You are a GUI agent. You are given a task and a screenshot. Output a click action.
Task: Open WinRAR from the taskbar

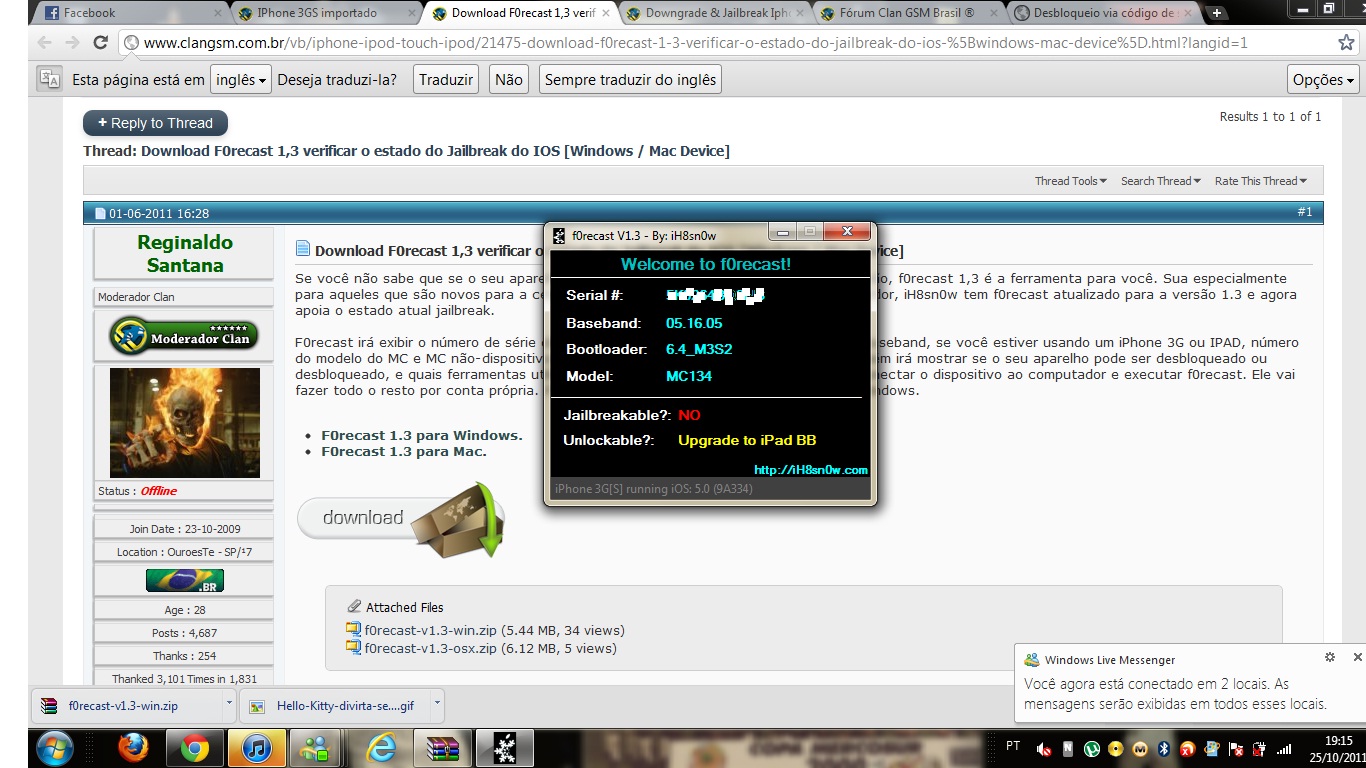click(442, 748)
